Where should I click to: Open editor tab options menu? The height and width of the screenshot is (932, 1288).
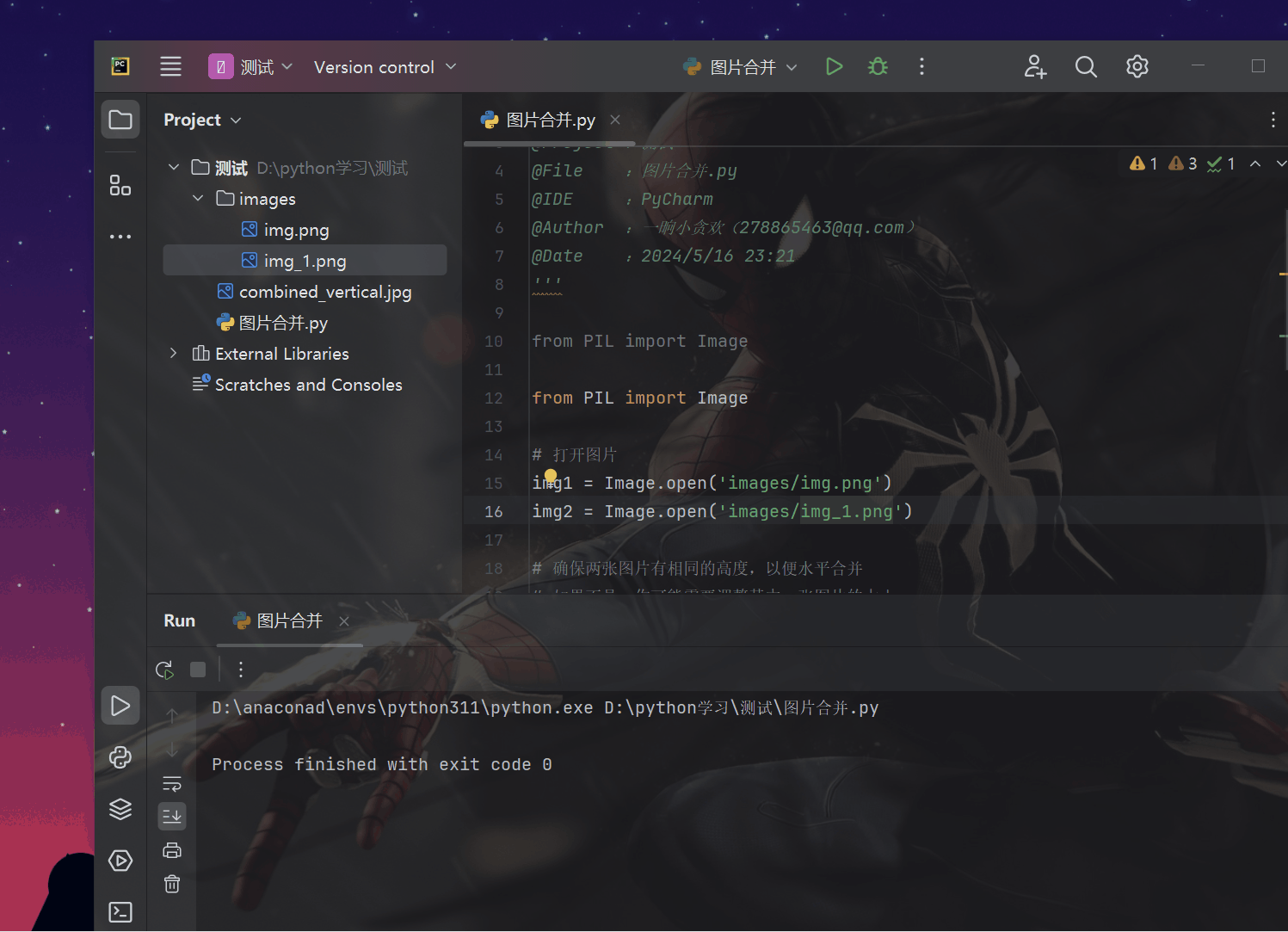(1273, 120)
